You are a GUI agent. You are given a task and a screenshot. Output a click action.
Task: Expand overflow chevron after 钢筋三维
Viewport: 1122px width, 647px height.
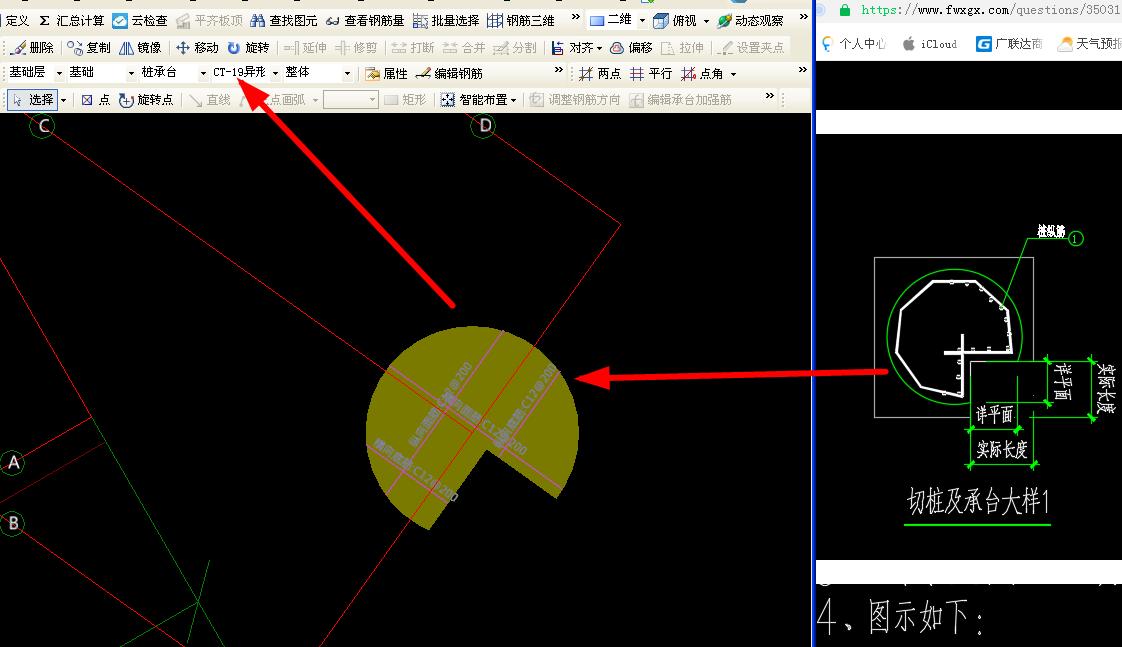[x=575, y=16]
